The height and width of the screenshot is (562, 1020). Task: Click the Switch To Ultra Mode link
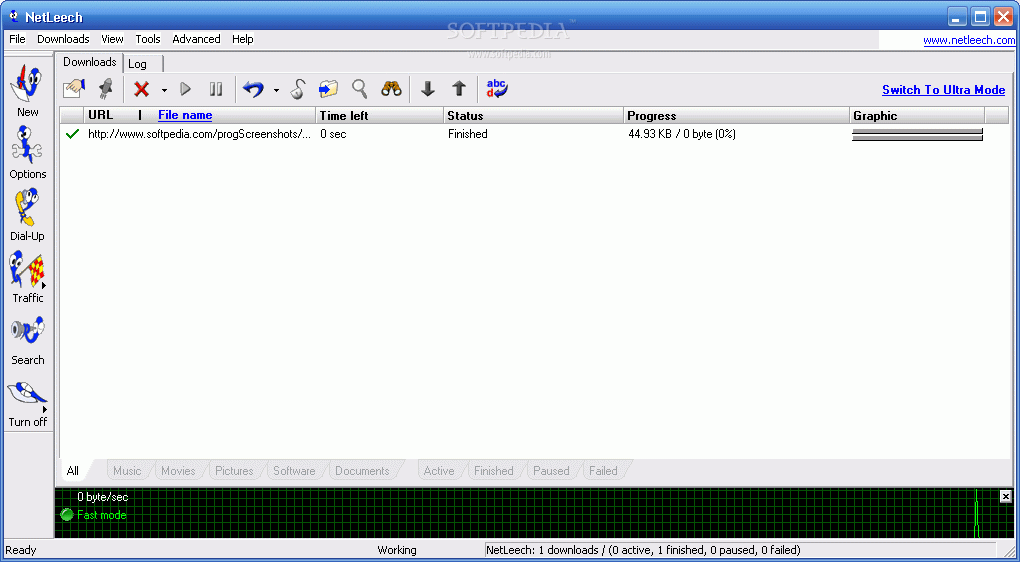pyautogui.click(x=943, y=90)
